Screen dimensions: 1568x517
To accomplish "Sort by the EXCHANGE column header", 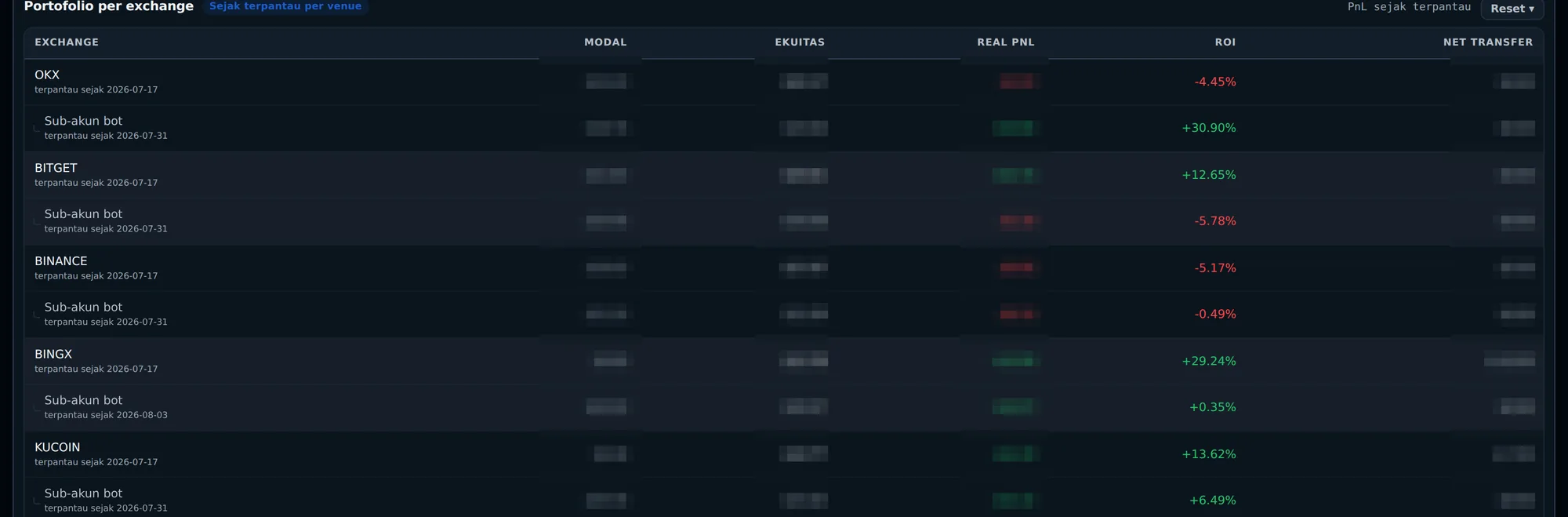I will (x=67, y=42).
